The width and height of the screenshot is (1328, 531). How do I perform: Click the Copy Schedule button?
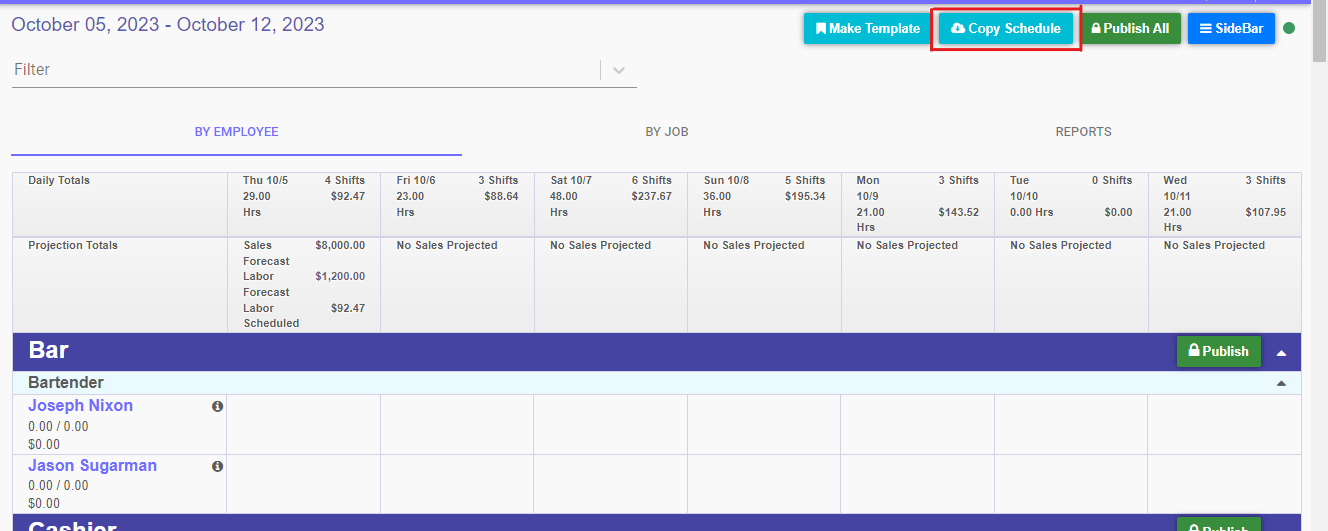click(1006, 29)
